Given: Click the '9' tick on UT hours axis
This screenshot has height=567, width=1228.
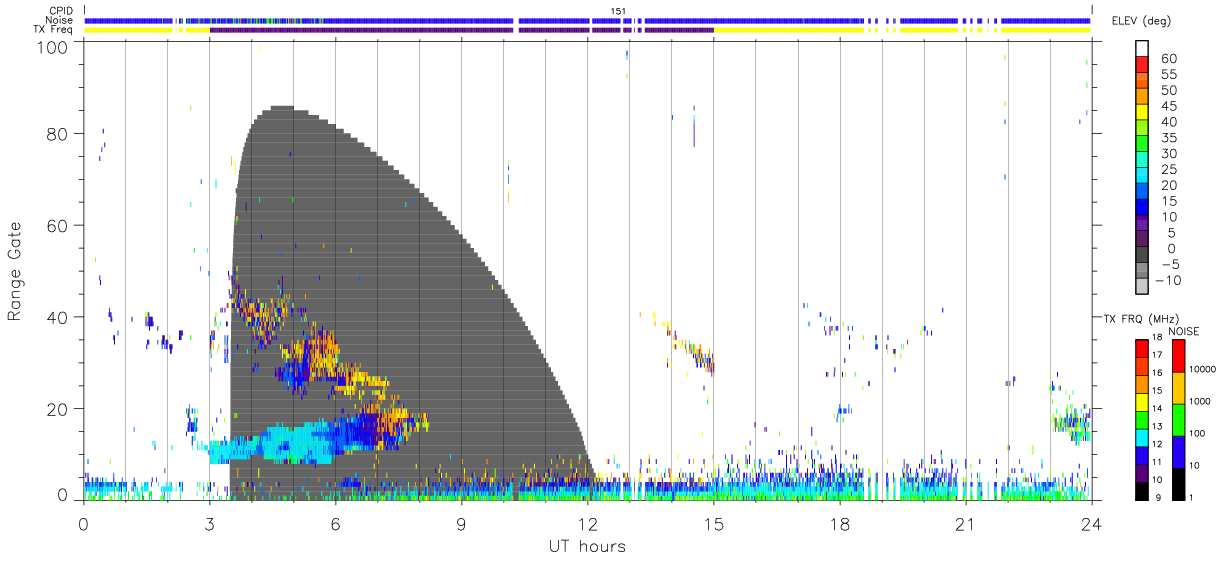Looking at the screenshot, I should coord(462,524).
